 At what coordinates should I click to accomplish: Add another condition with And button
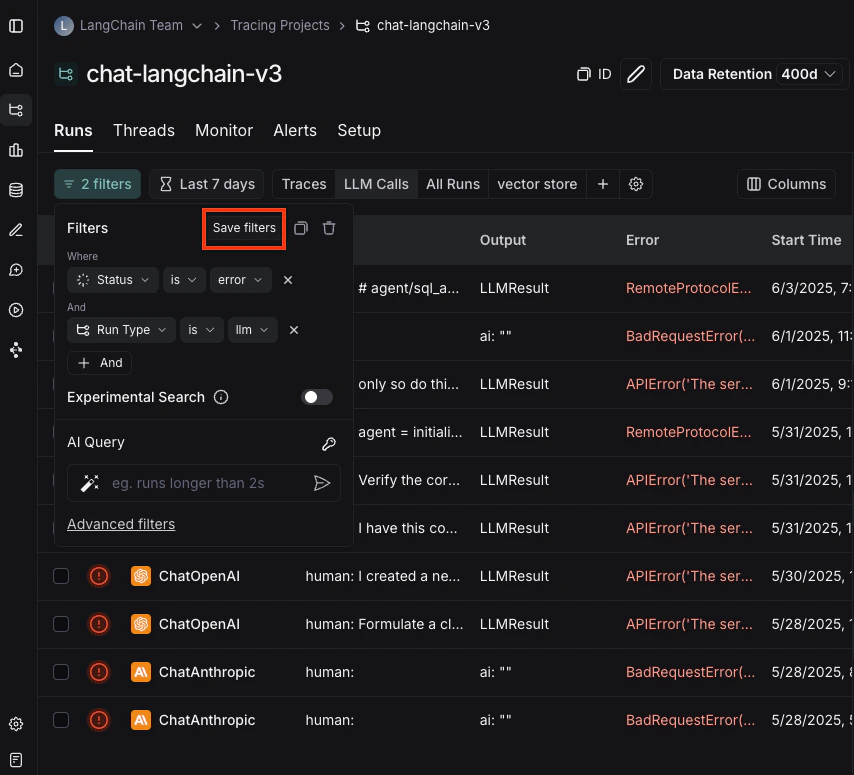tap(99, 363)
